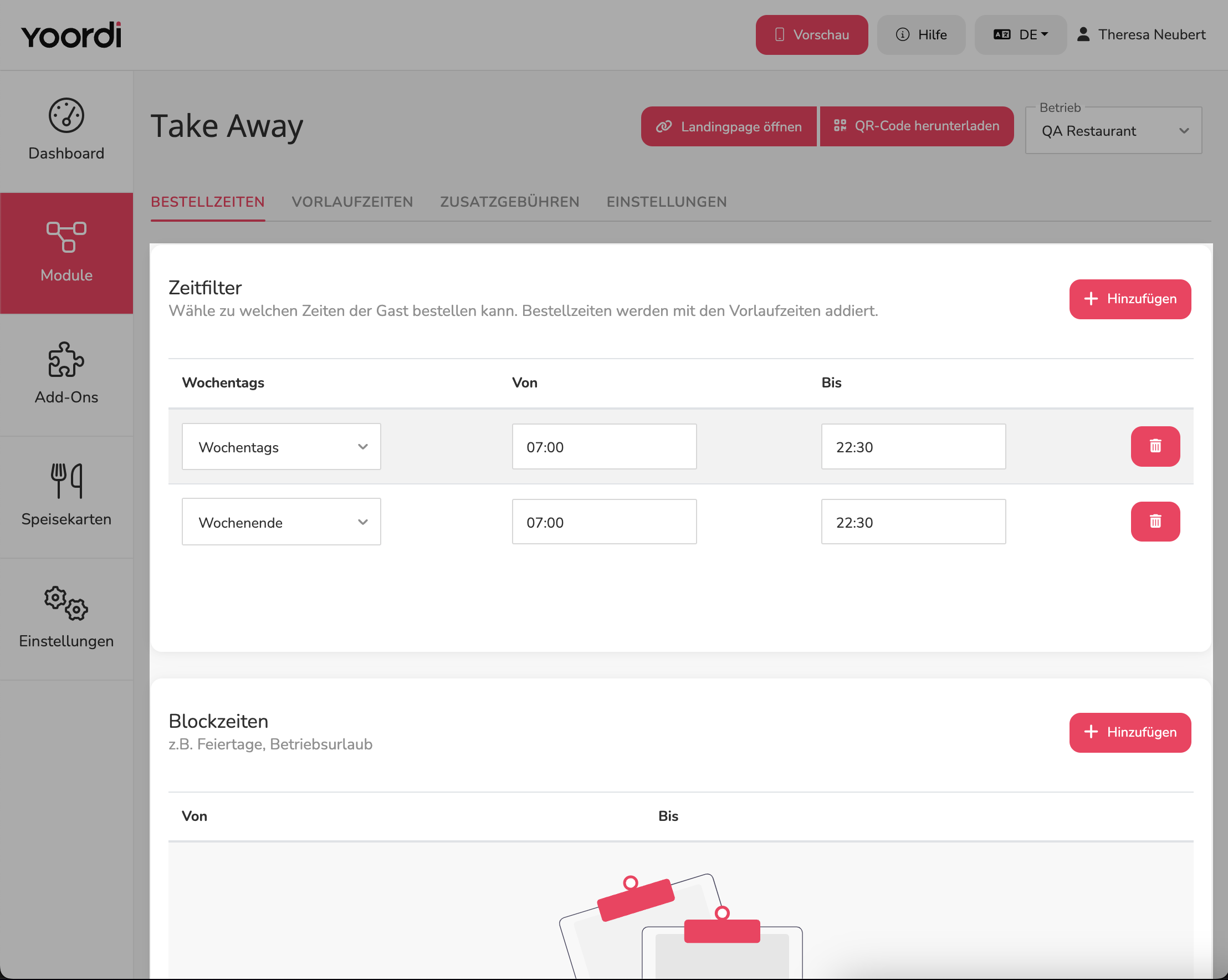Switch to the VORLAUFZEITEN tab
This screenshot has width=1228, height=980.
click(352, 202)
